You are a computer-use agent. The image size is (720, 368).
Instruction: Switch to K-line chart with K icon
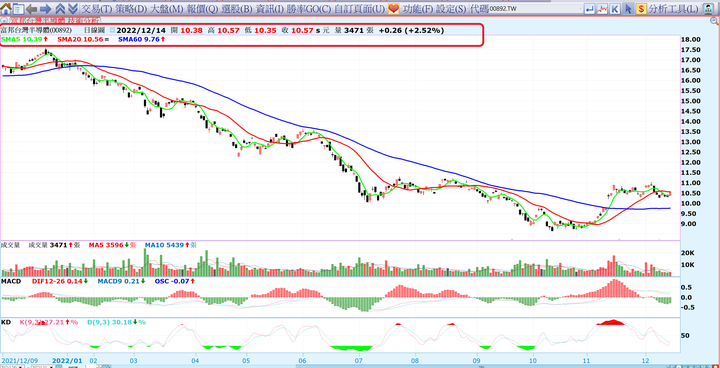(615, 8)
